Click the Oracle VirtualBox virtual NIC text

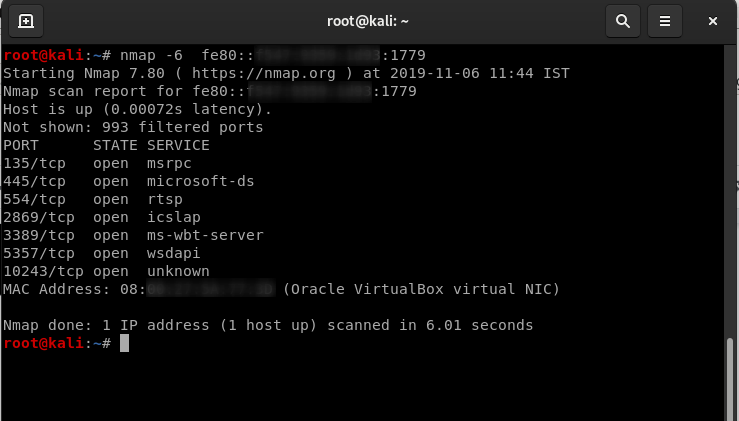pyautogui.click(x=421, y=289)
